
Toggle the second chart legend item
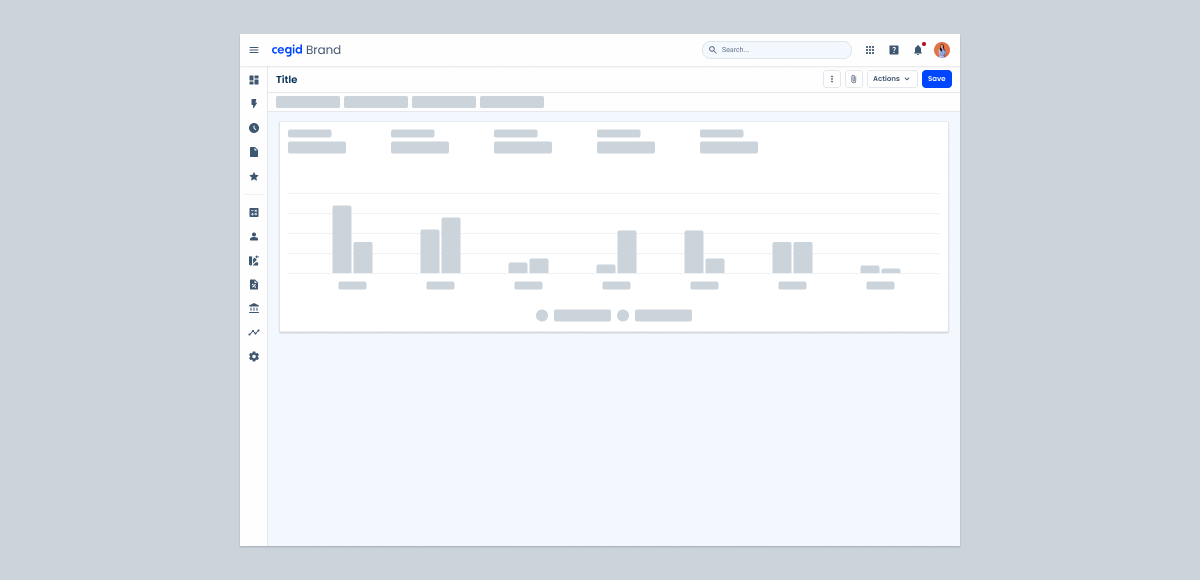tap(655, 315)
